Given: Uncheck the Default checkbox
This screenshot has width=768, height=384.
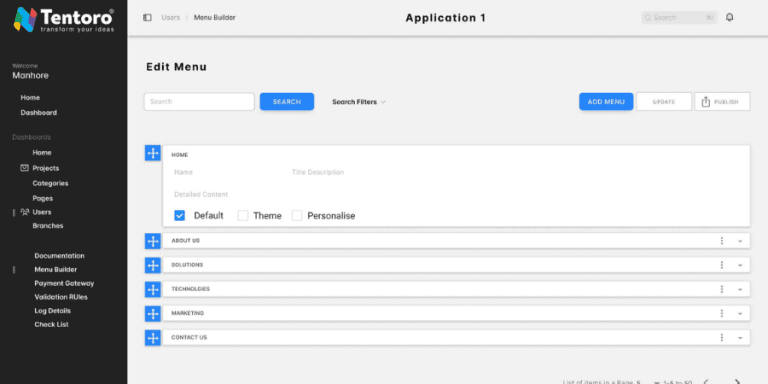Looking at the screenshot, I should coord(179,216).
